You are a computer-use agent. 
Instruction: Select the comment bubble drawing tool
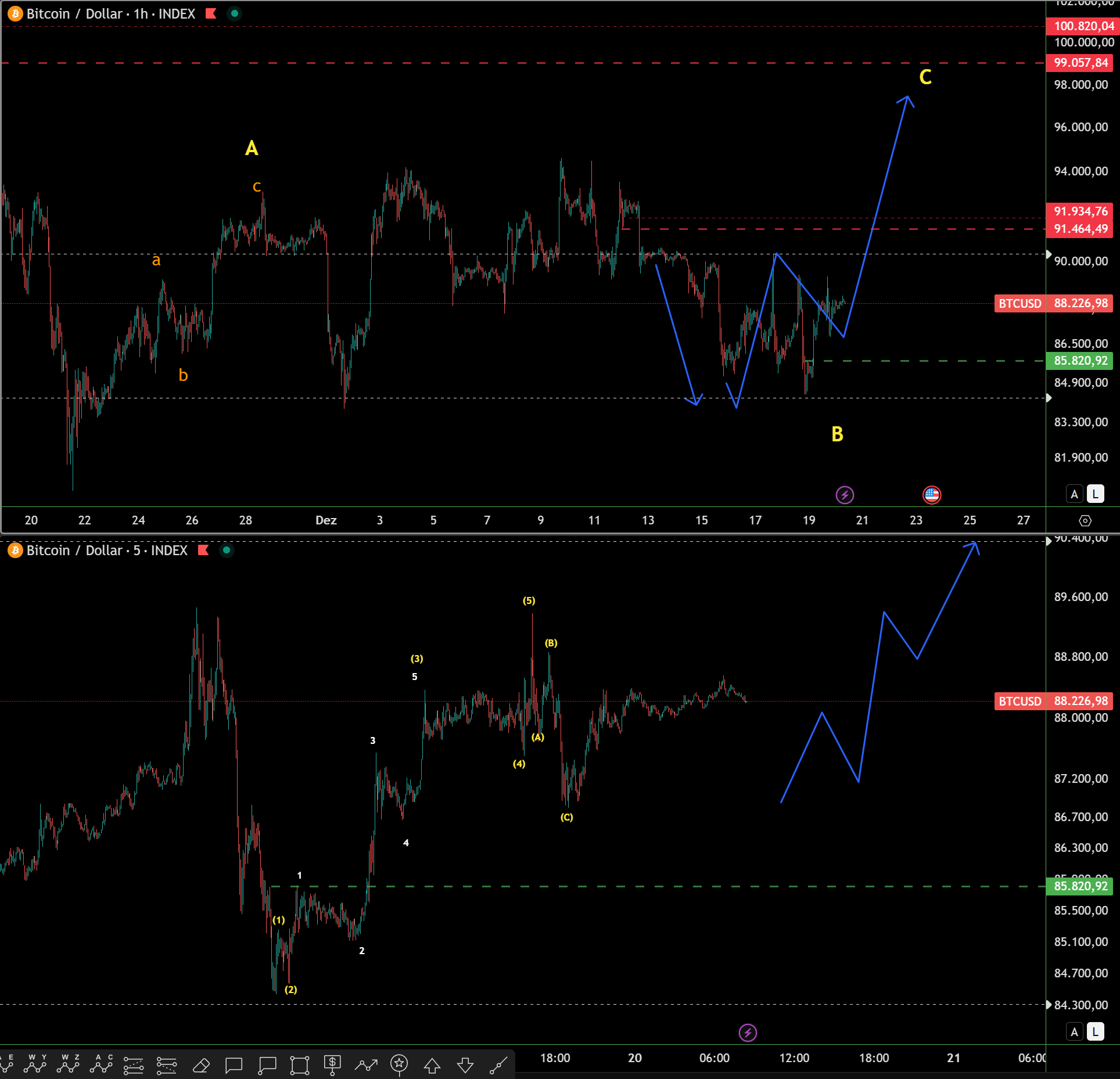click(x=234, y=1065)
